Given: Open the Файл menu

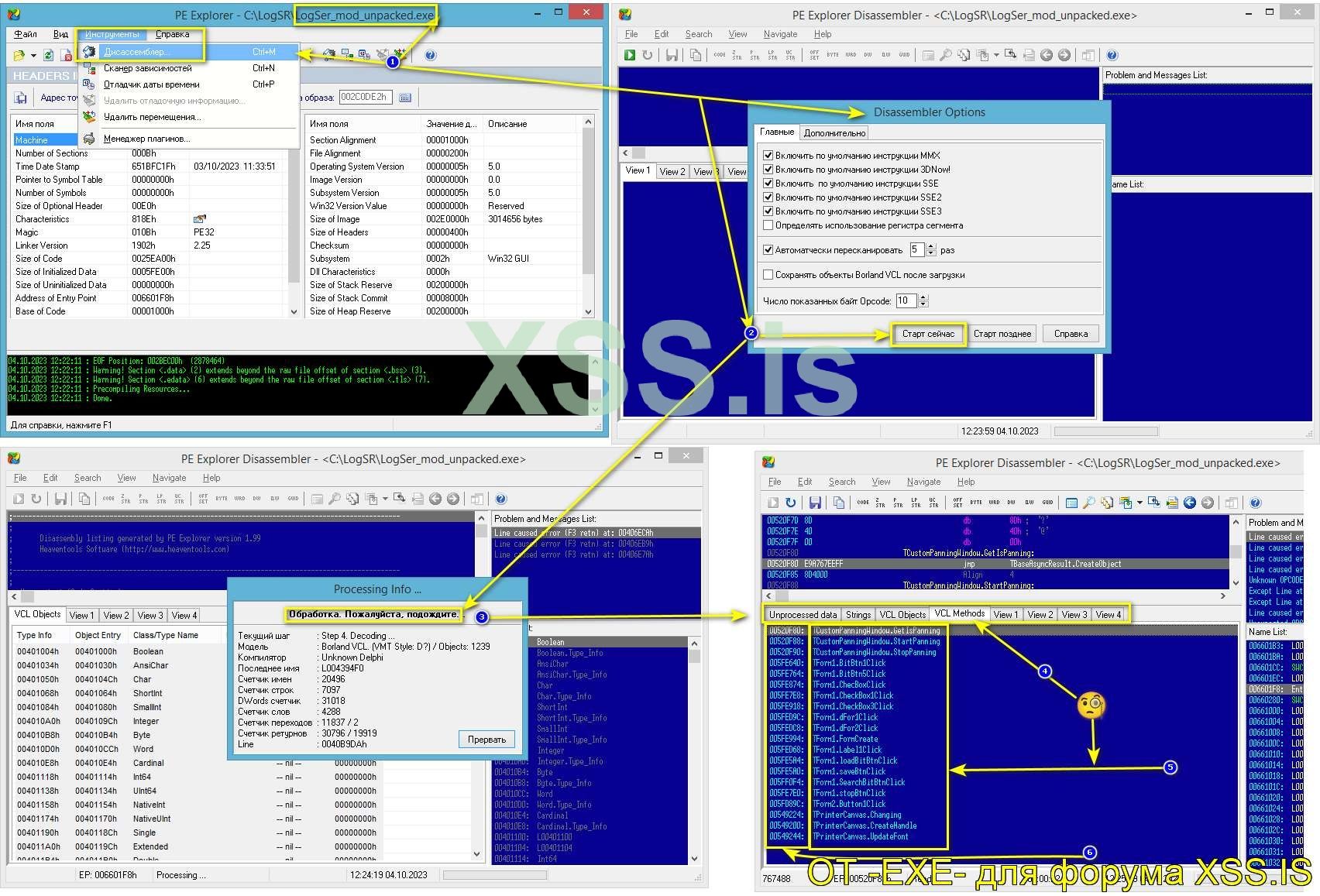Looking at the screenshot, I should point(26,34).
